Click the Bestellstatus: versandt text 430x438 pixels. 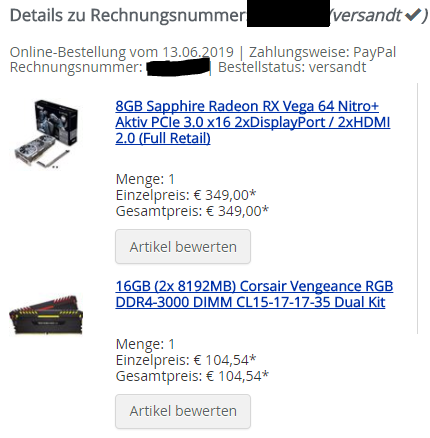point(292,67)
